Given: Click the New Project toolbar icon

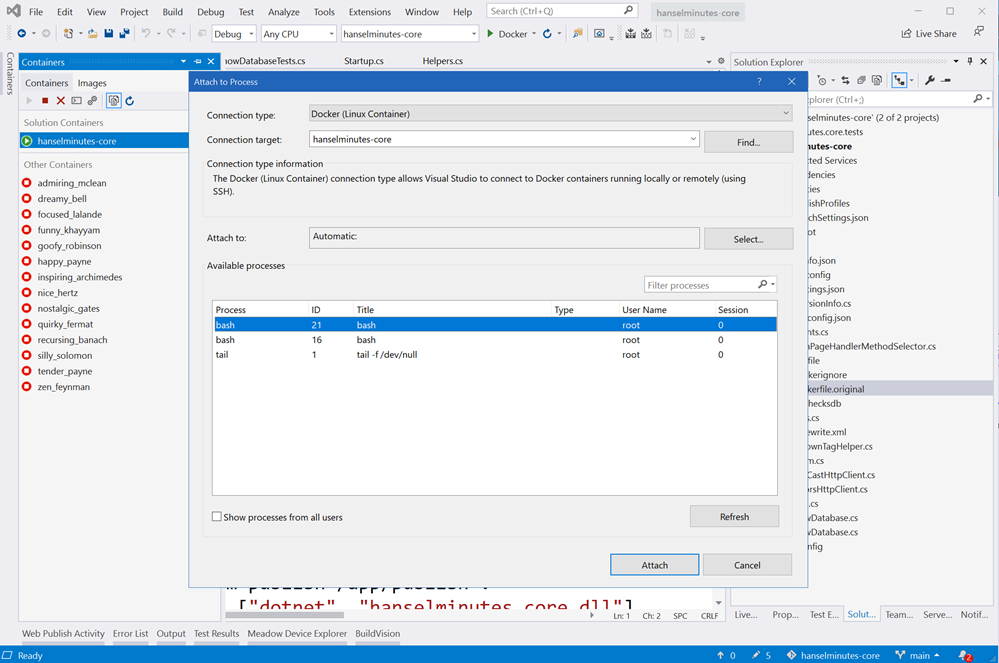Looking at the screenshot, I should (68, 34).
